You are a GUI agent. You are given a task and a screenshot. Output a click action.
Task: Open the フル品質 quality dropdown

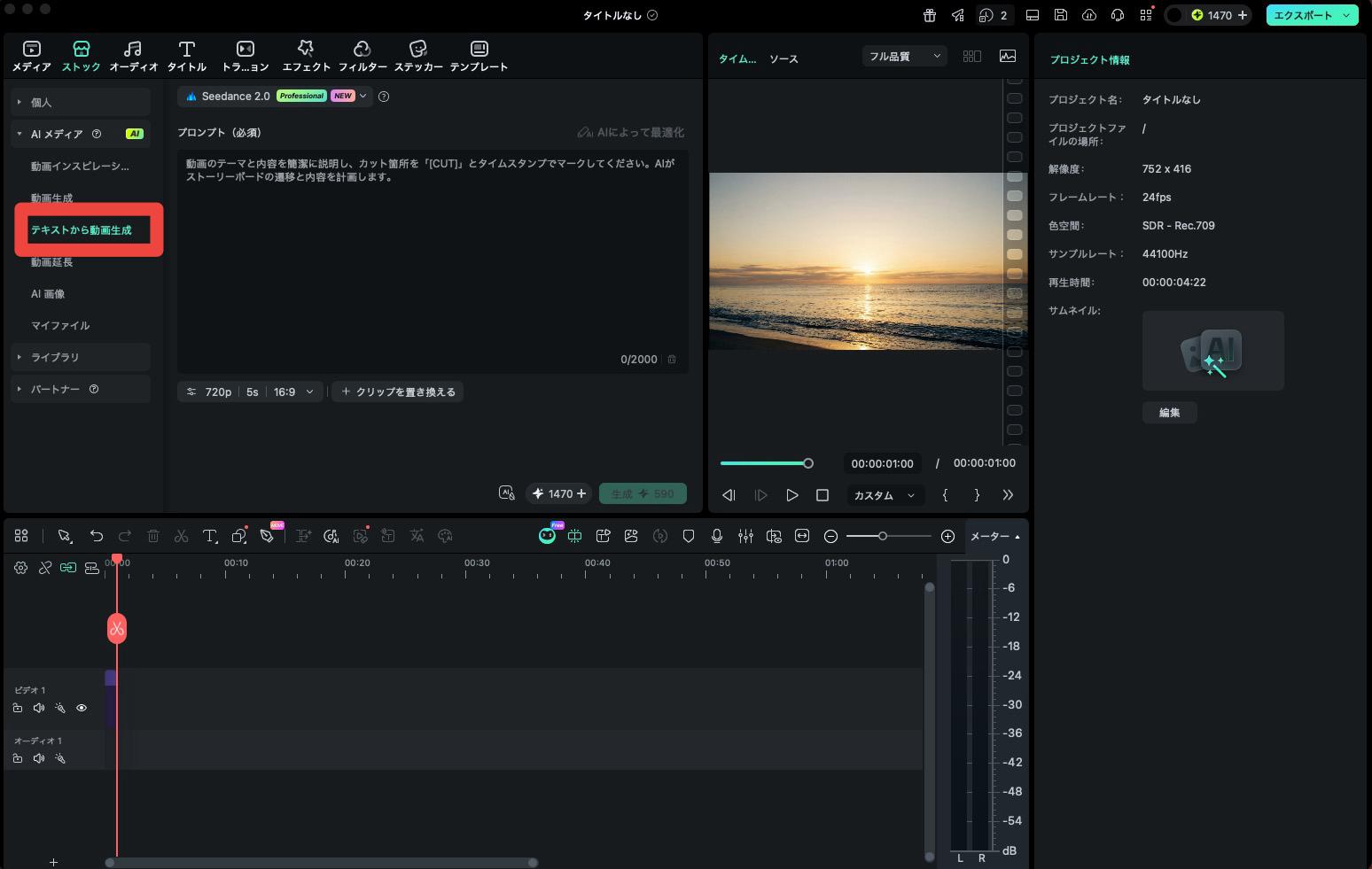[904, 56]
